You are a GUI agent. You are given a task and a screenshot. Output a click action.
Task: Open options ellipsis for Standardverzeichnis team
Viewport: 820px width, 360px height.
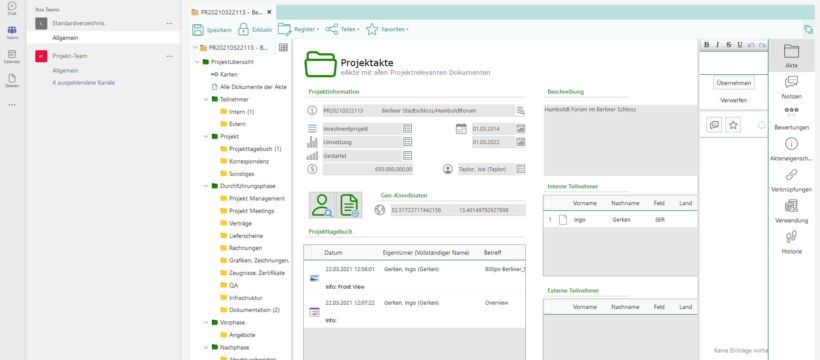[169, 24]
